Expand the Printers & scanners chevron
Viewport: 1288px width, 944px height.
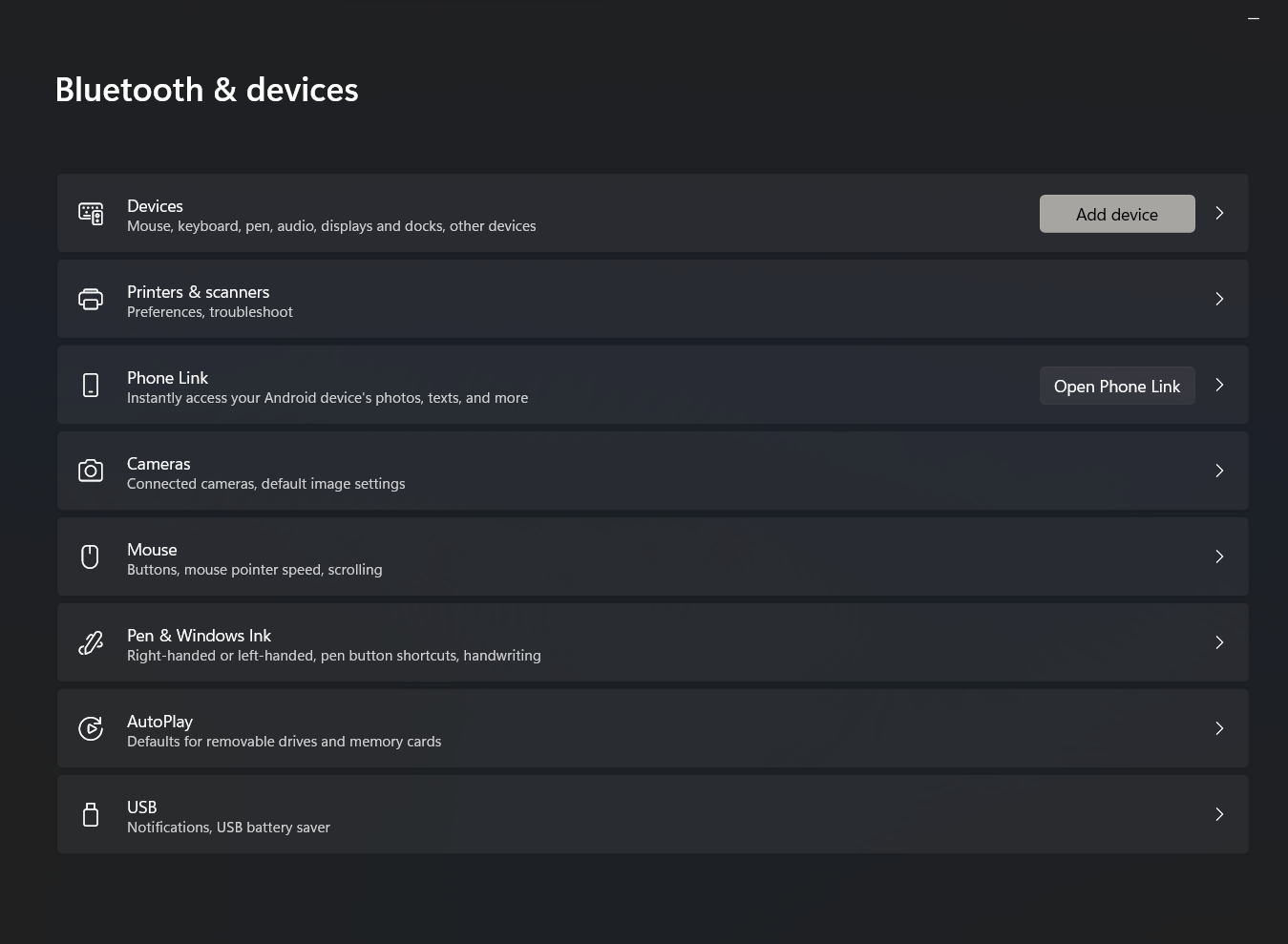[x=1219, y=299]
